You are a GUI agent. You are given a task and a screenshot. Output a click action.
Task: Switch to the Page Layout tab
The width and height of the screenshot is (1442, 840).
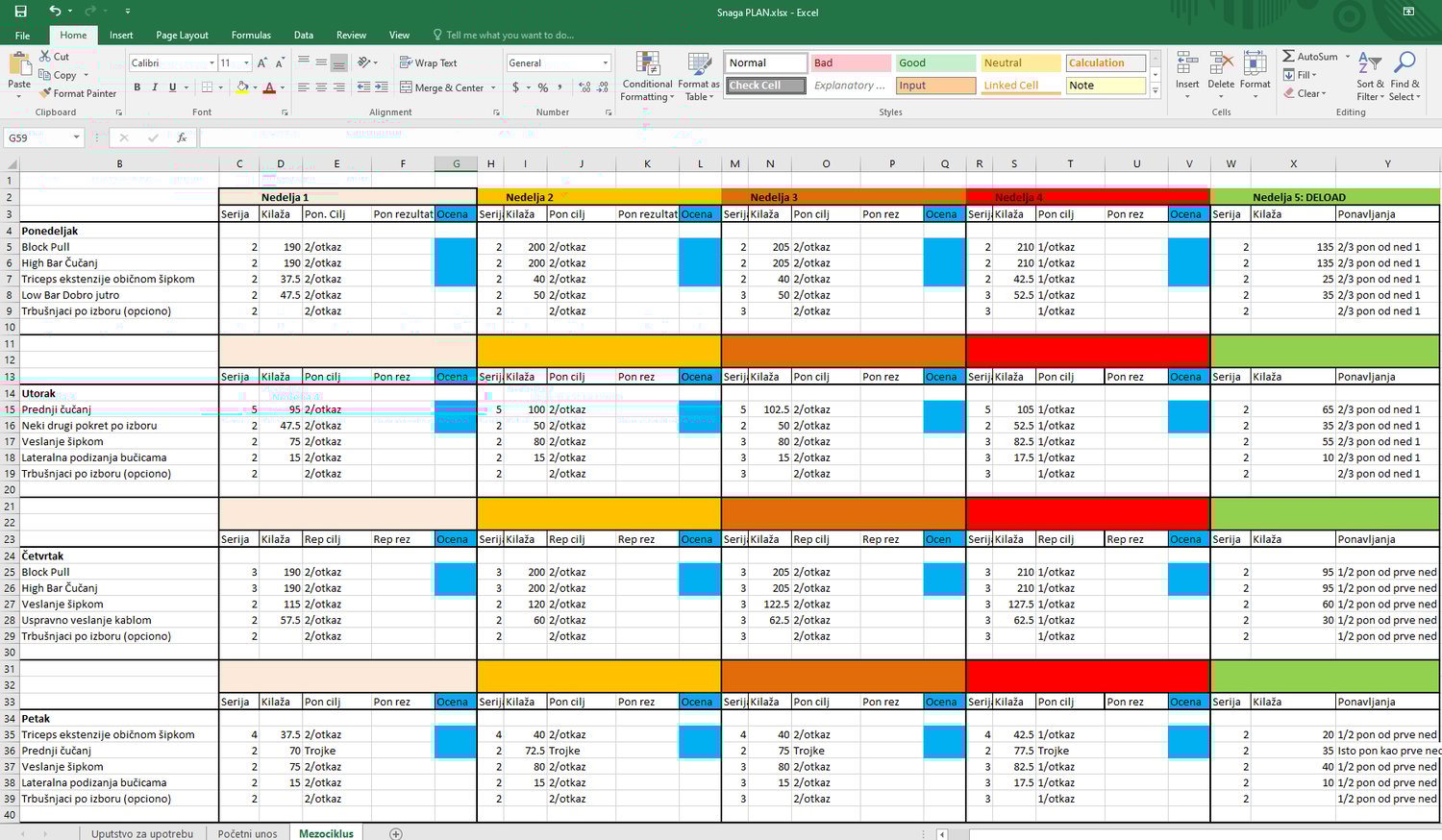(182, 36)
